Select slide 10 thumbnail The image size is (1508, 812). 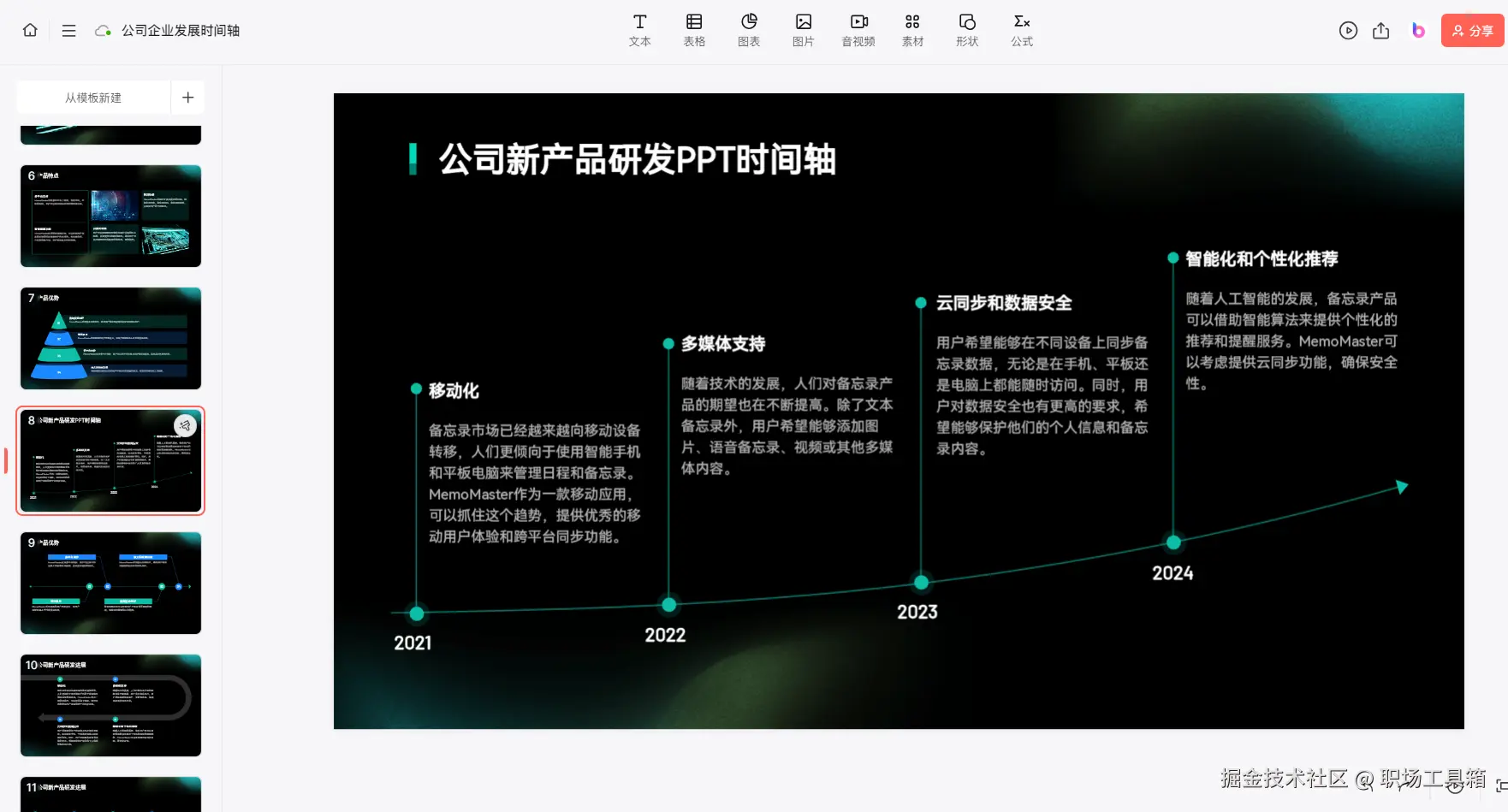coord(111,705)
